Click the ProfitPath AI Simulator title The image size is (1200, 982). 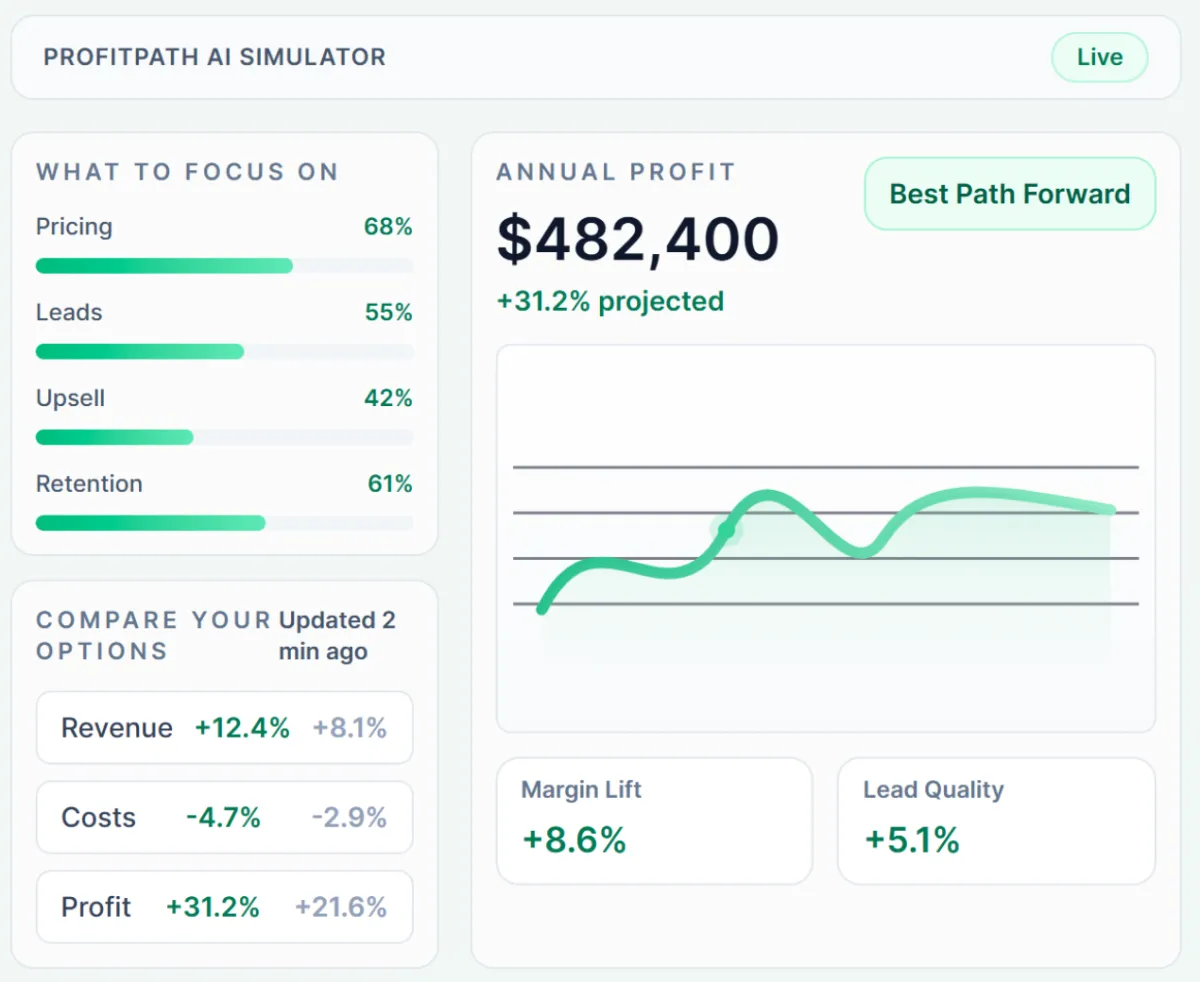pyautogui.click(x=215, y=57)
